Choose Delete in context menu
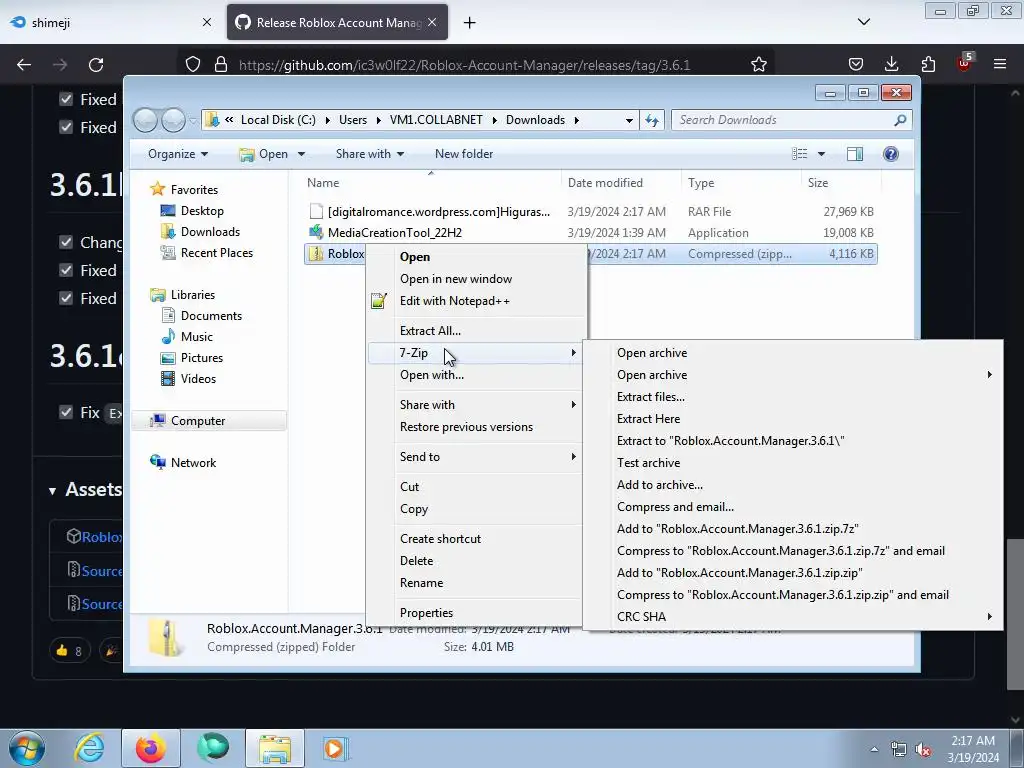 coord(417,561)
